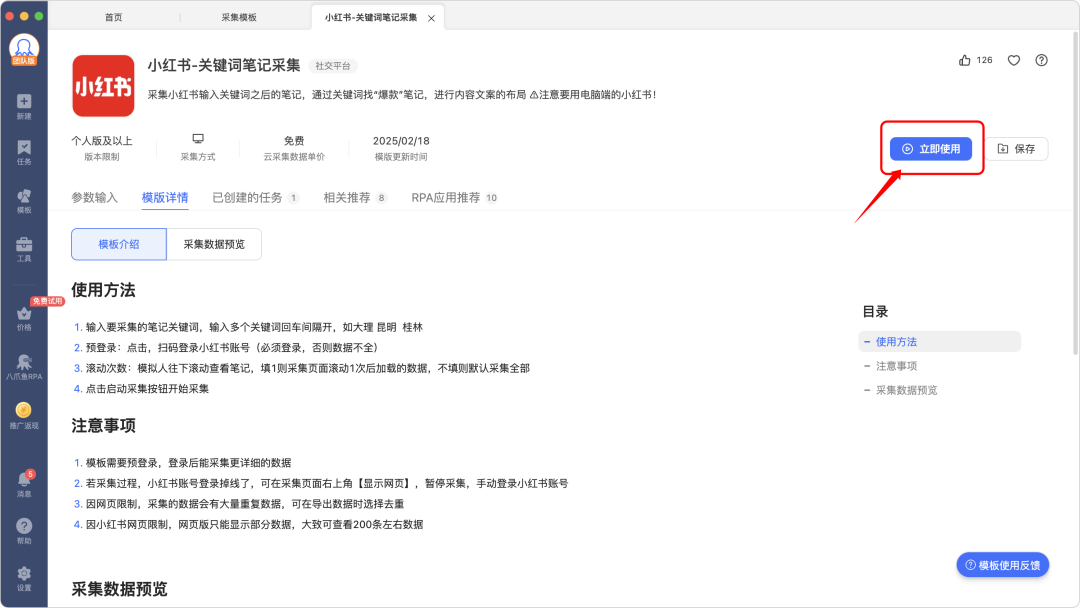
Task: Switch to the 采集模板 tab
Action: (239, 17)
